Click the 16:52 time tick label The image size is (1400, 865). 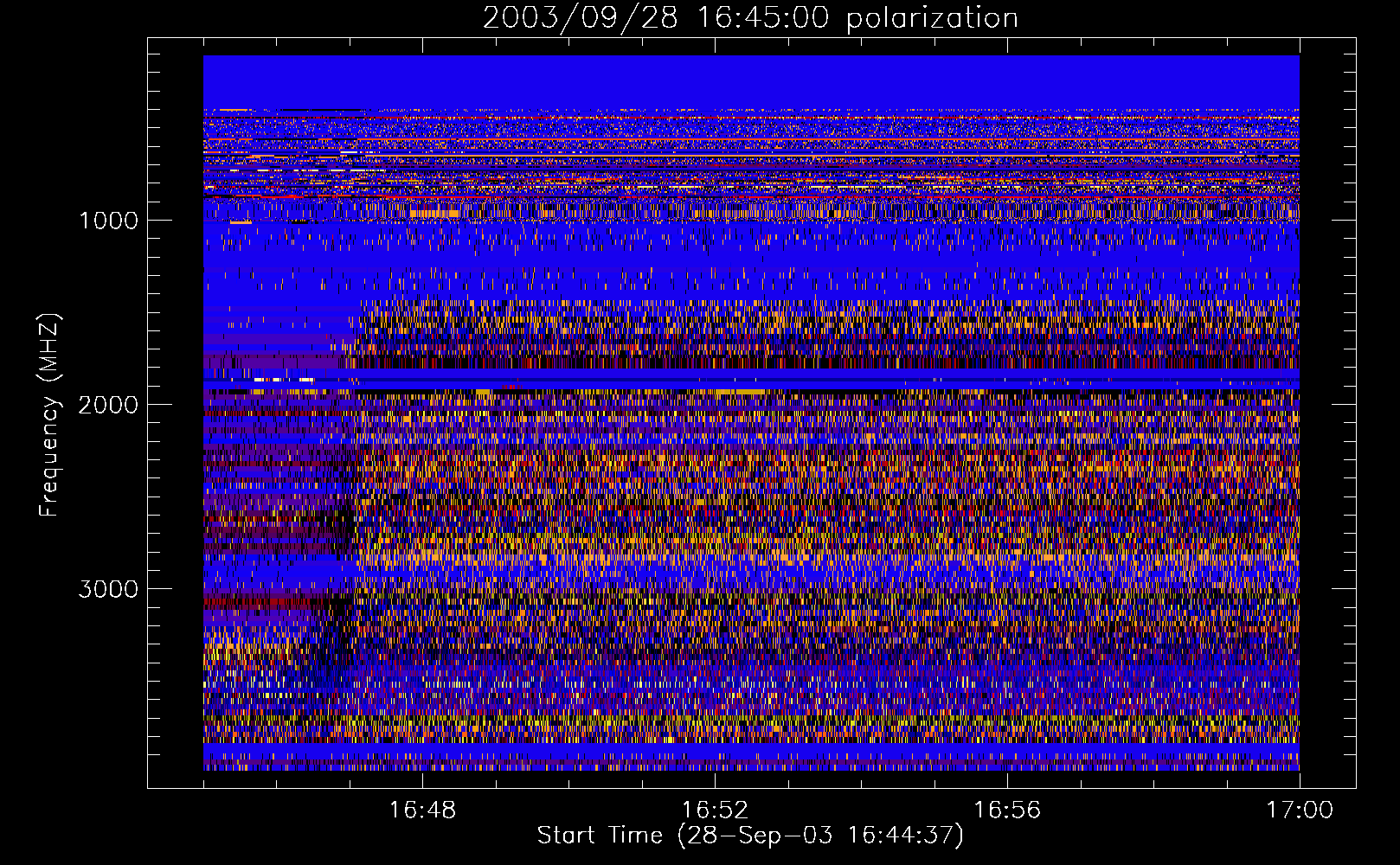(x=715, y=810)
